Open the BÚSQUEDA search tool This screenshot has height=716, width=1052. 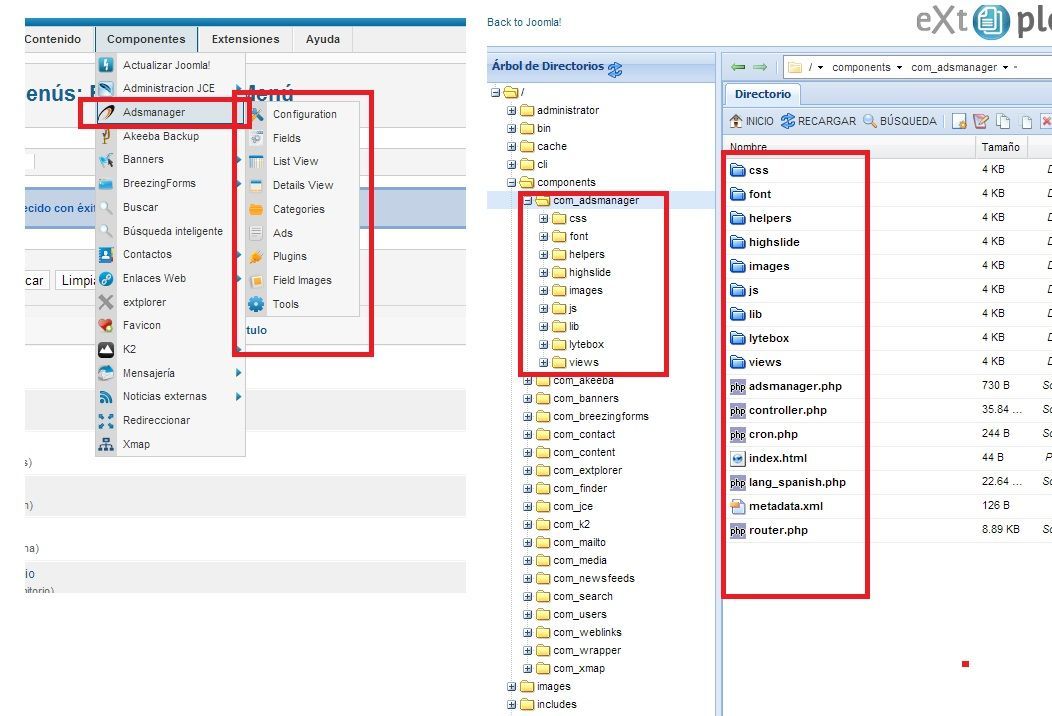pyautogui.click(x=900, y=121)
